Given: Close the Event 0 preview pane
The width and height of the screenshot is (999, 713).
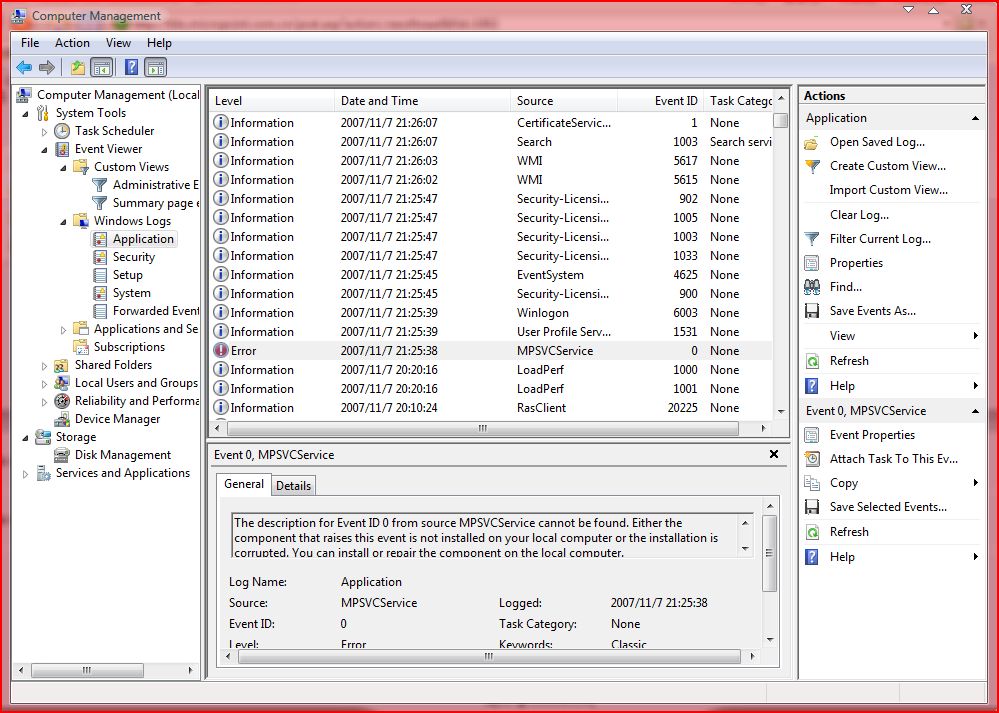Looking at the screenshot, I should coord(774,454).
